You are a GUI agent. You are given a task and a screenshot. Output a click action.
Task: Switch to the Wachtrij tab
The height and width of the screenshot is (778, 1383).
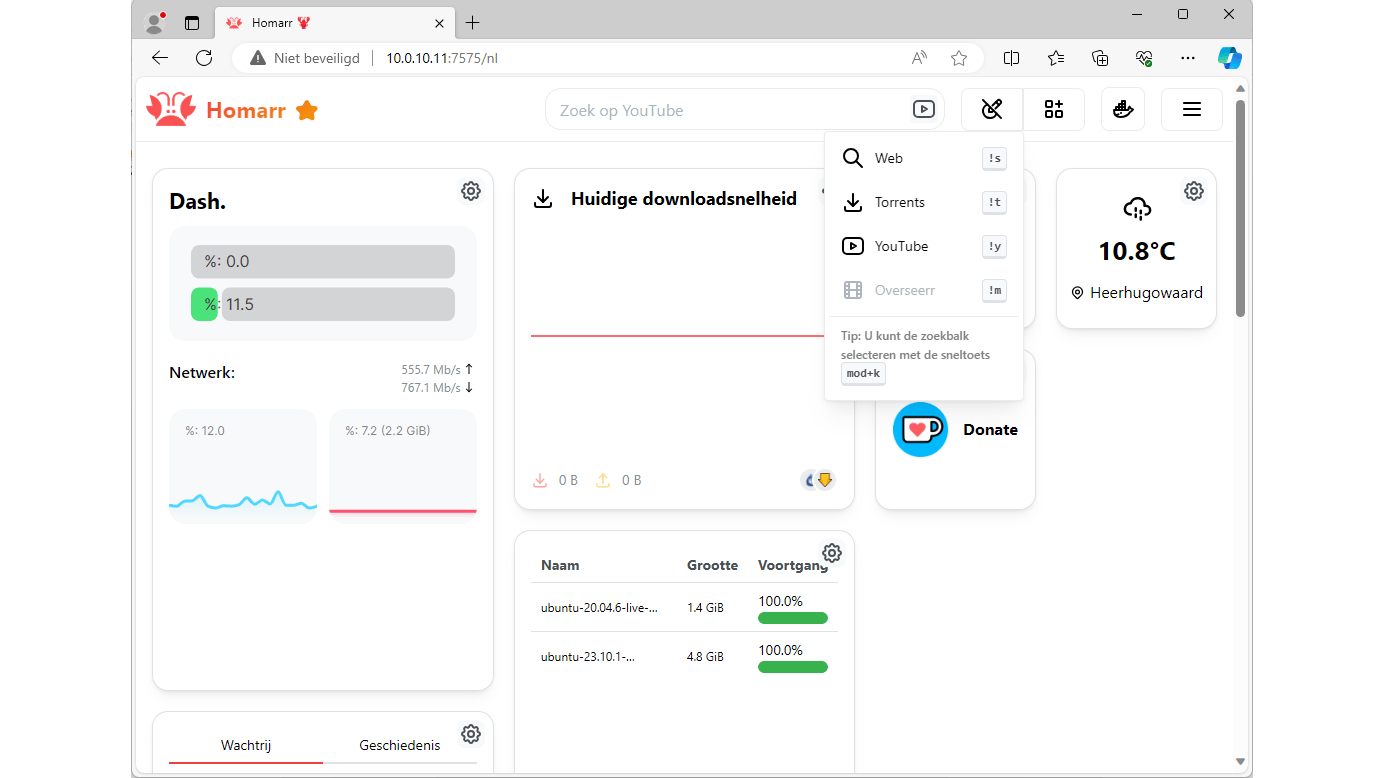coord(246,745)
